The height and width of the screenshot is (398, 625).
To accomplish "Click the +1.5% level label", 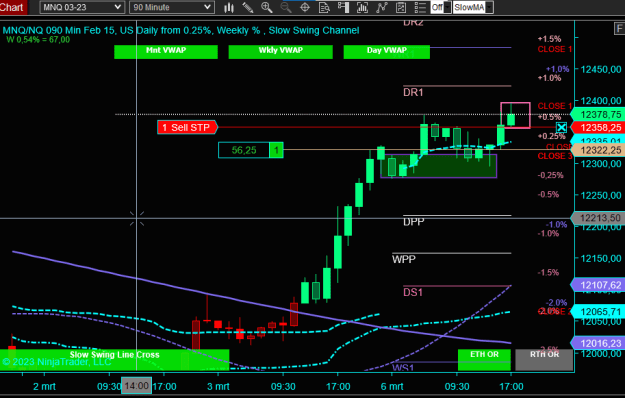I will pos(549,39).
